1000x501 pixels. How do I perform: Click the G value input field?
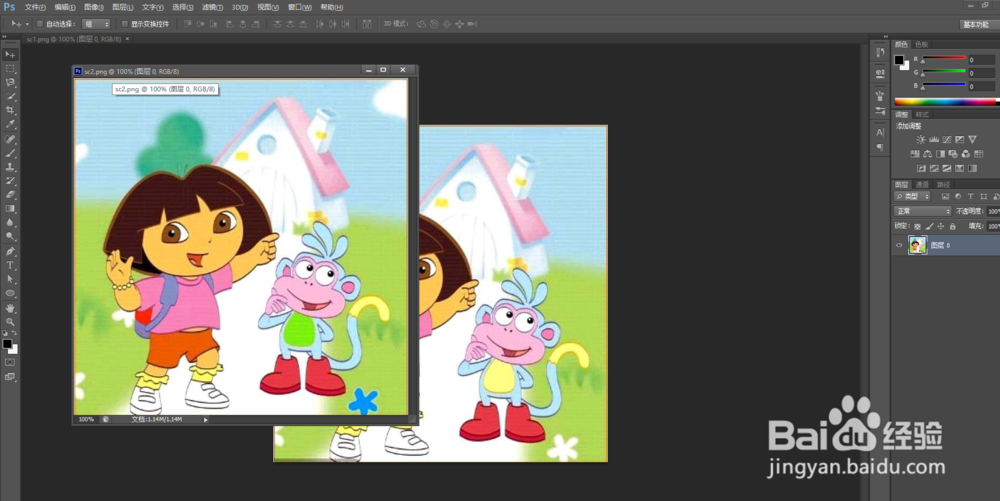click(x=981, y=73)
